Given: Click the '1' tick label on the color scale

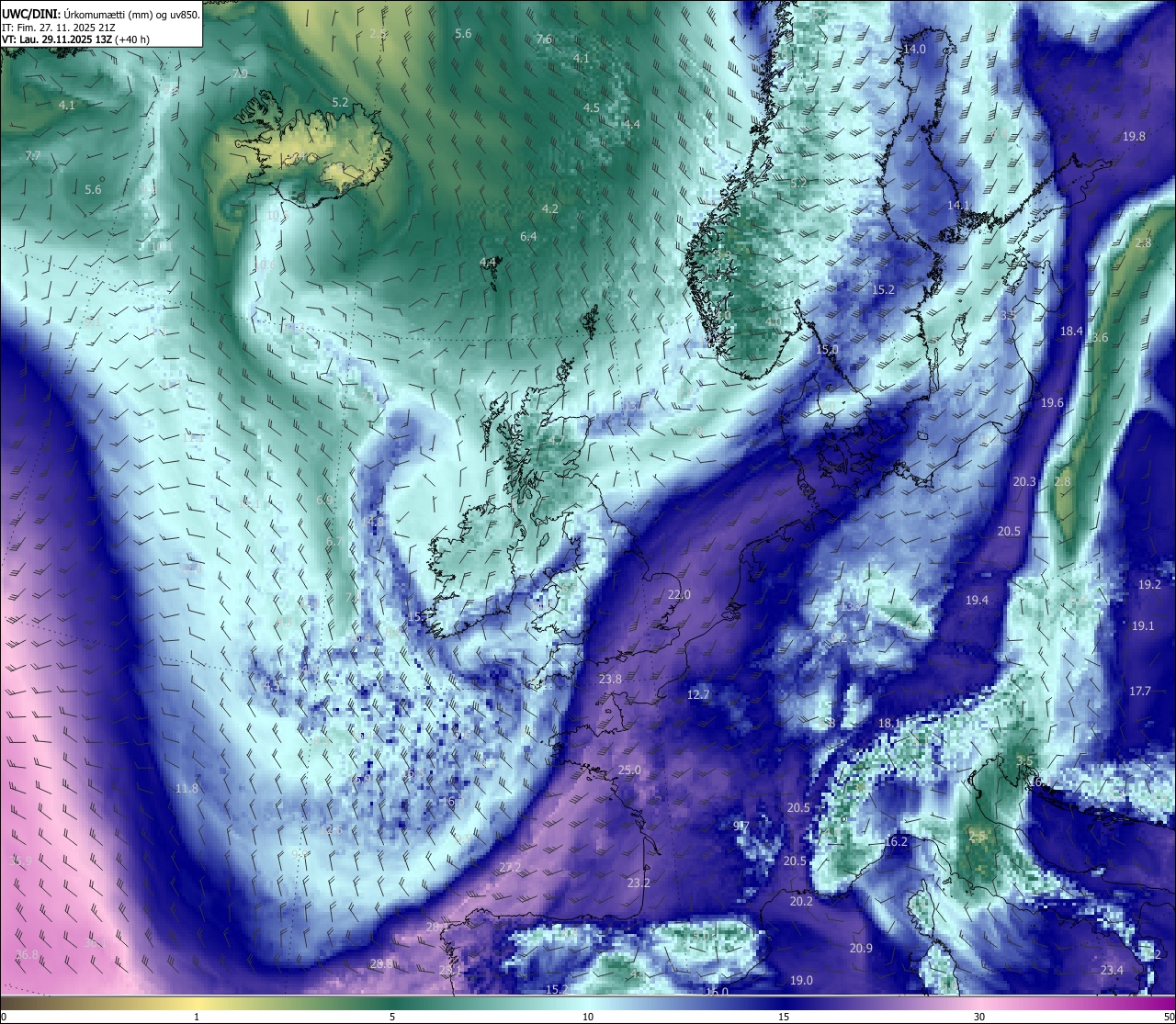Looking at the screenshot, I should pyautogui.click(x=197, y=1017).
